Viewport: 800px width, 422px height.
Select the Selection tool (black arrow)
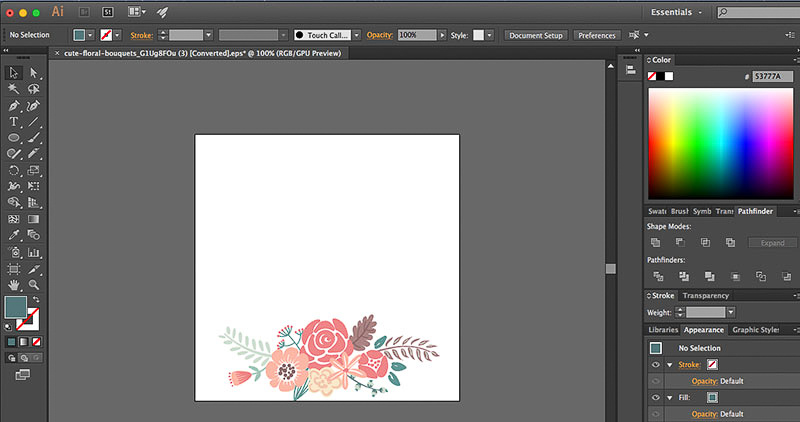pos(14,73)
